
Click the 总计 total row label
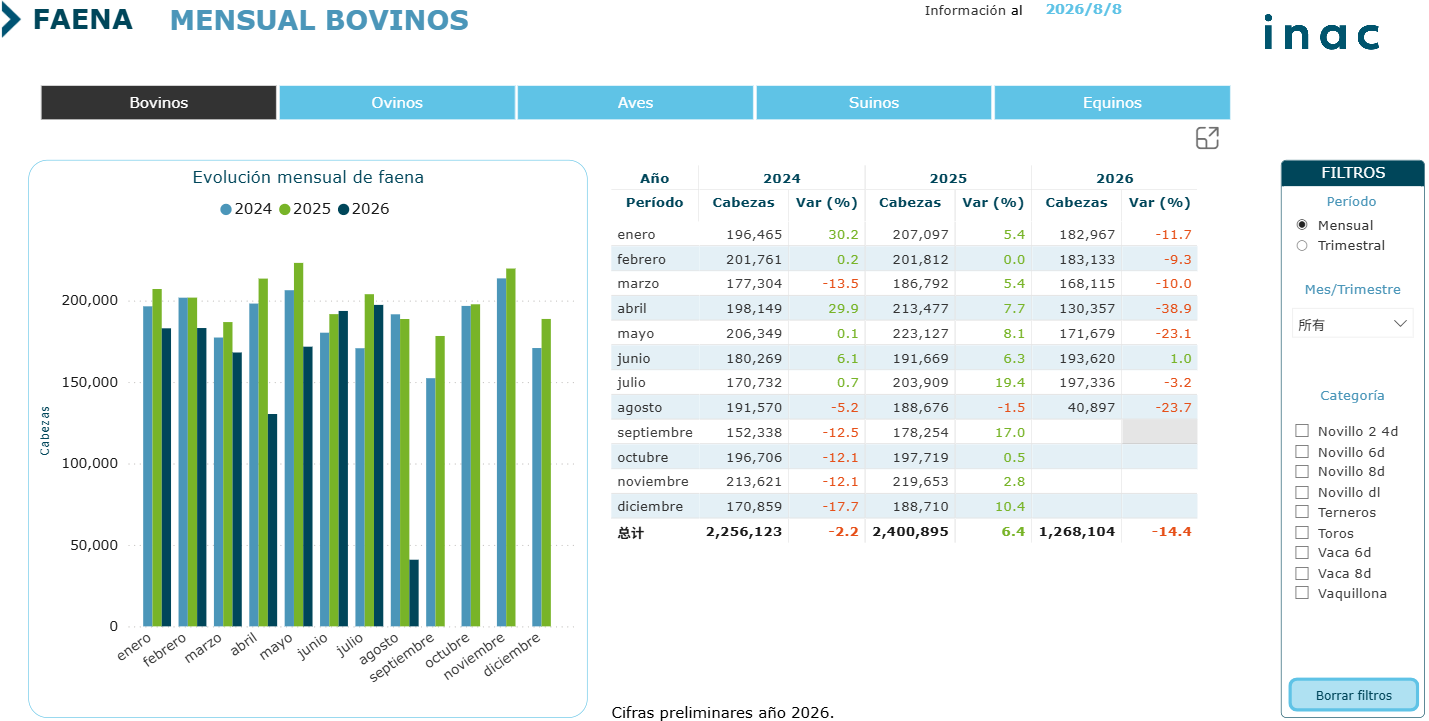[x=630, y=532]
